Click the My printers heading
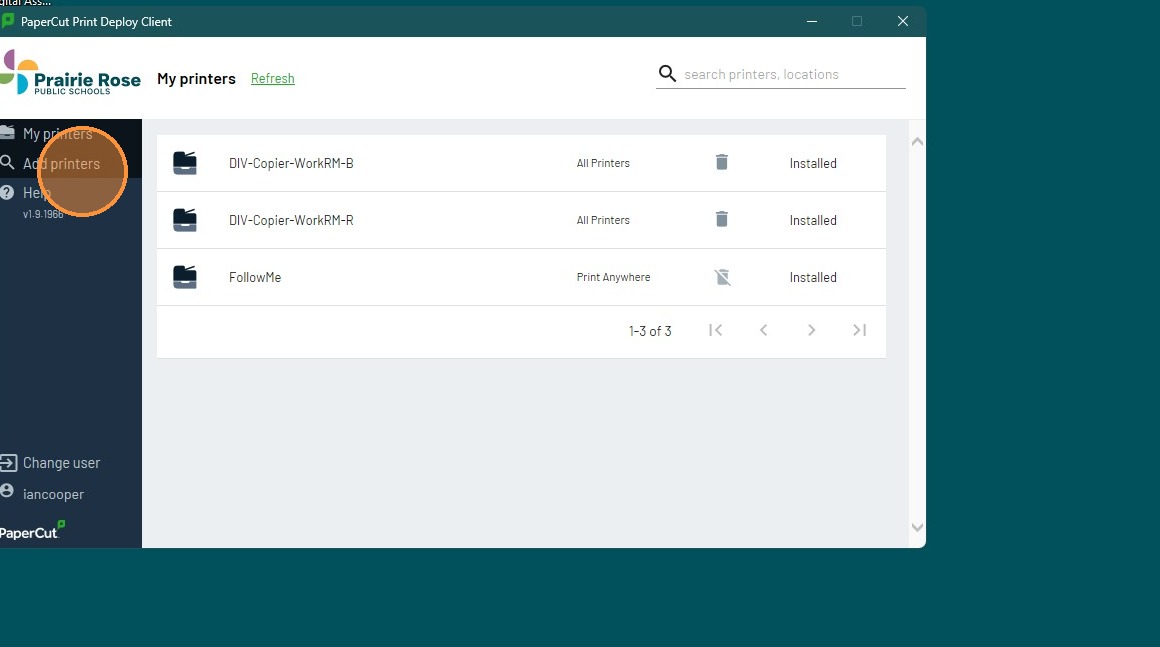The width and height of the screenshot is (1160, 647). tap(196, 78)
